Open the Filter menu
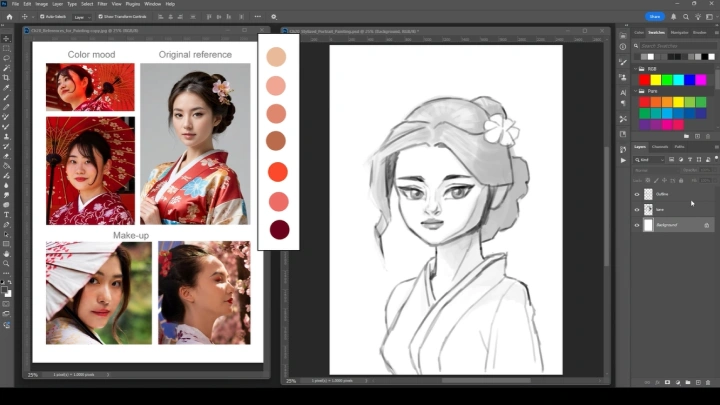The image size is (720, 405). [x=102, y=4]
